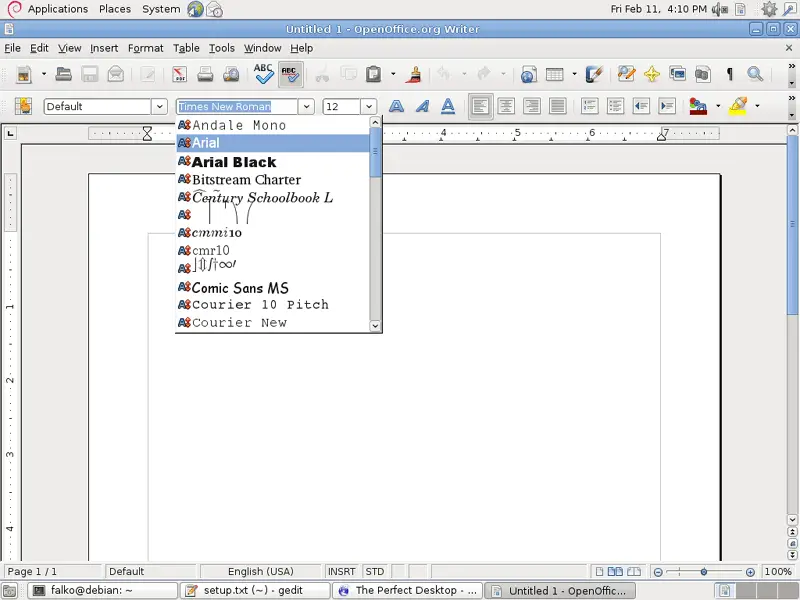
Task: Collapse the font name dropdown arrow
Action: click(306, 107)
